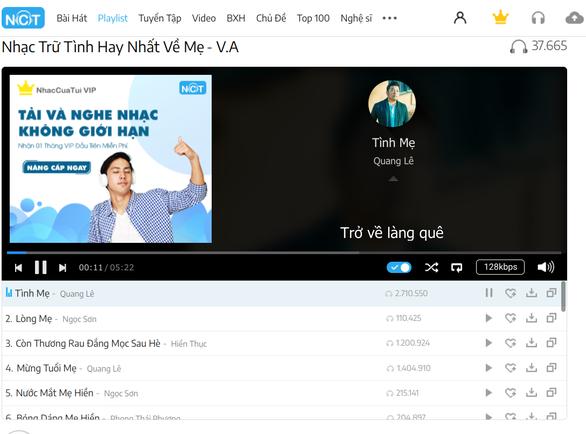The image size is (586, 434).
Task: Click the NhacCuaTui VIP ad banner
Action: [x=111, y=159]
